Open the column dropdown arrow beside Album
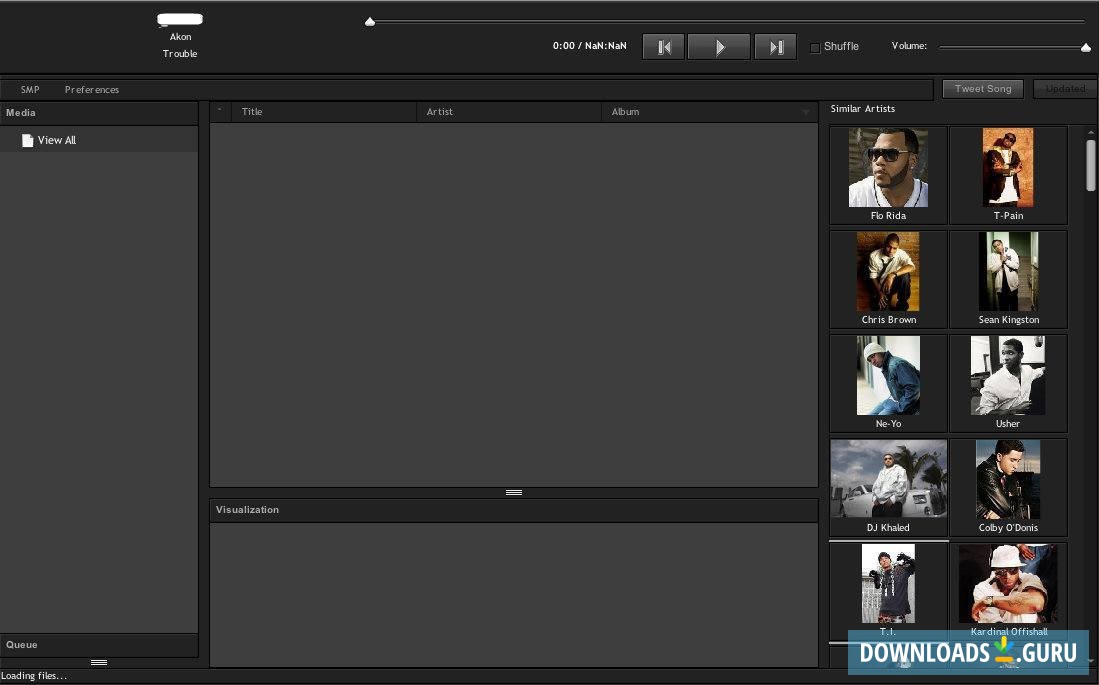1099x685 pixels. (806, 113)
